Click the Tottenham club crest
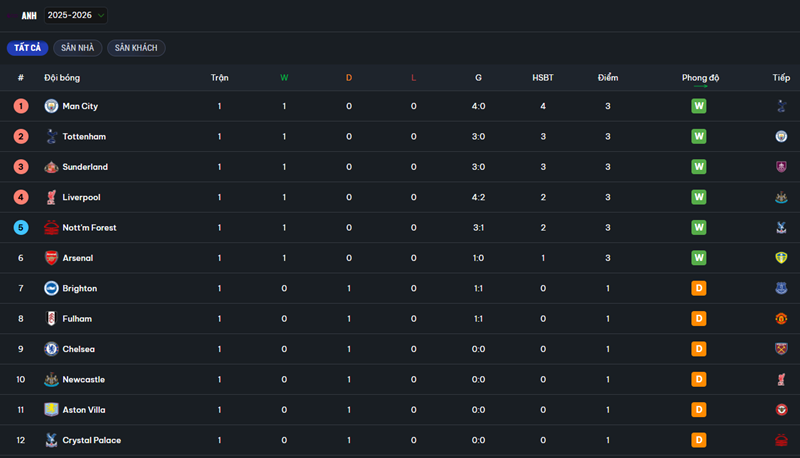Viewport: 800px width, 458px height. [51, 137]
